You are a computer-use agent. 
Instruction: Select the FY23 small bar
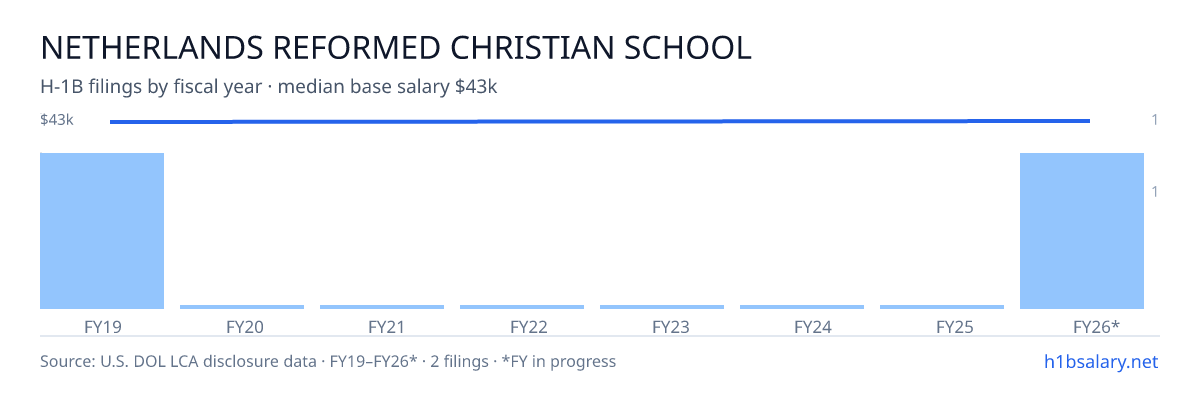662,307
